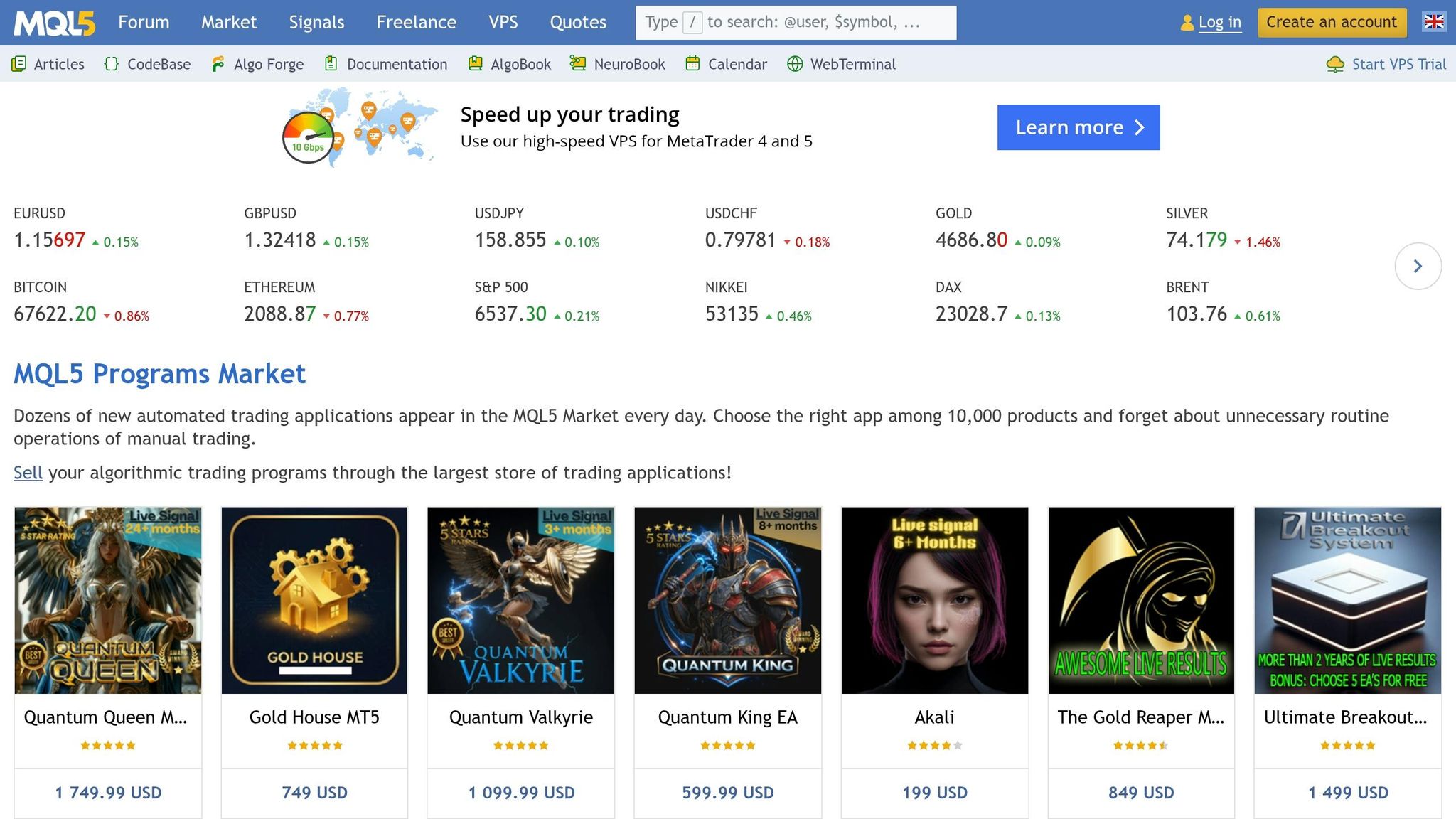Show next quotes with the round arrow
Viewport: 1456px width, 819px height.
1418,266
